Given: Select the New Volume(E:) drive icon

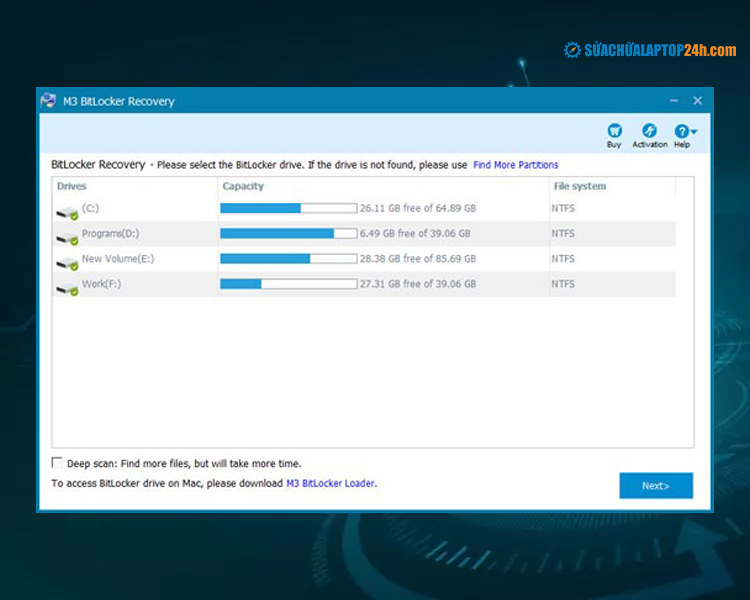Looking at the screenshot, I should pyautogui.click(x=67, y=264).
